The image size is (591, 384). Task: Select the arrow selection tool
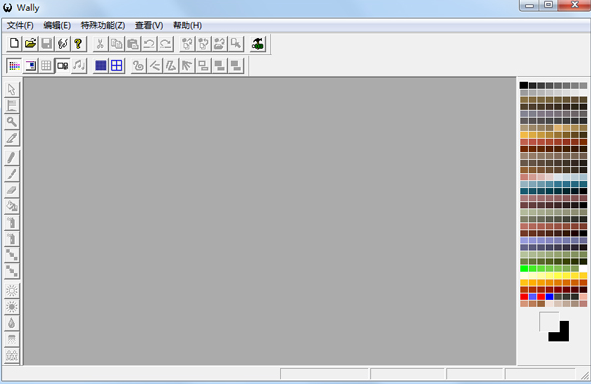click(12, 89)
